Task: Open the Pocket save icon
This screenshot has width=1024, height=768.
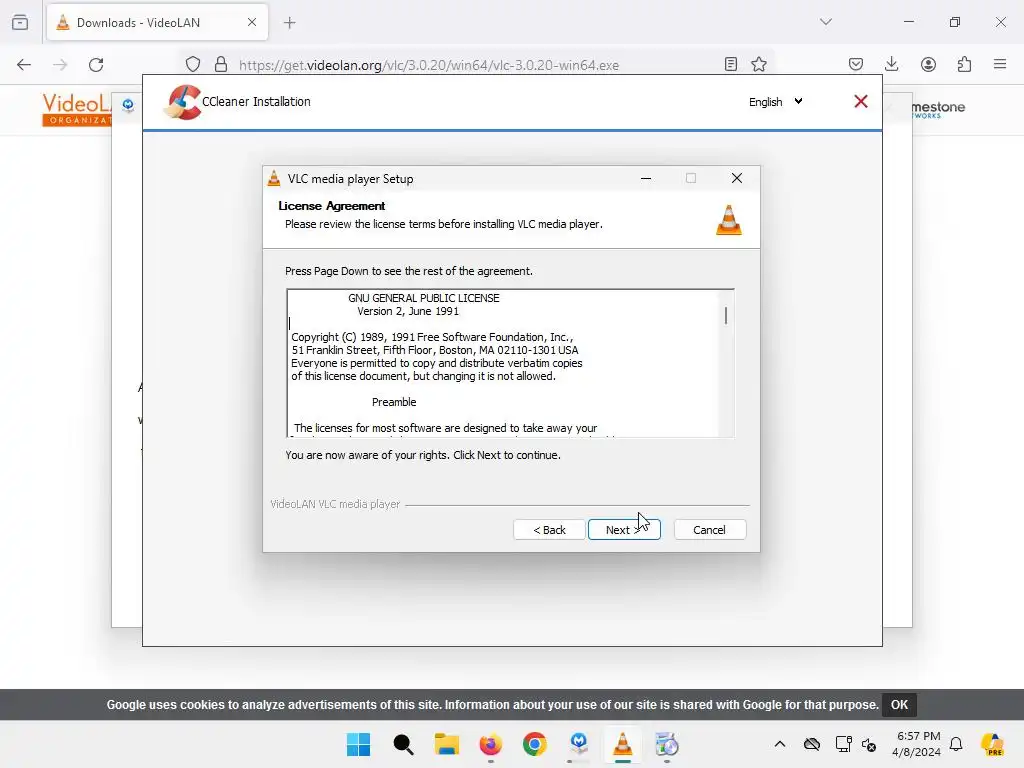Action: (856, 64)
